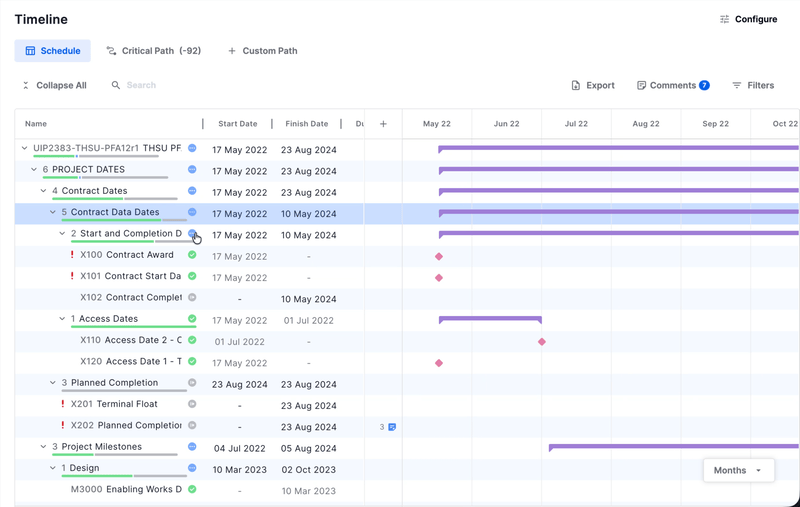Click the plus add column icon

[383, 124]
